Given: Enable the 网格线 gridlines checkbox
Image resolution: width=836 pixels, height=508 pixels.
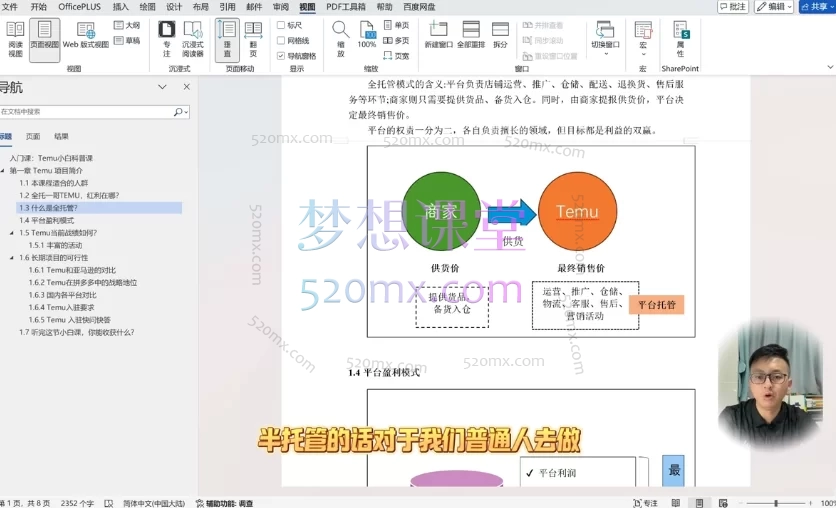Looking at the screenshot, I should tap(281, 41).
